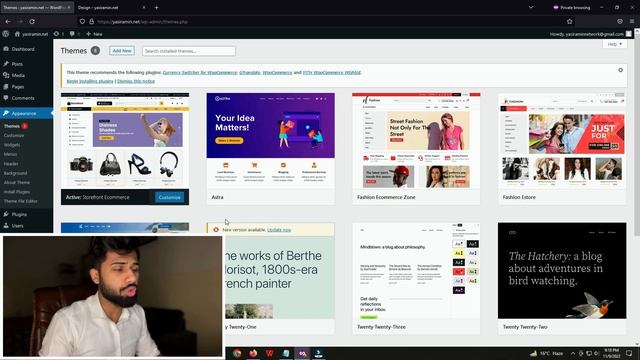Open the red W app in taskbar
The image size is (640, 360).
tap(269, 353)
